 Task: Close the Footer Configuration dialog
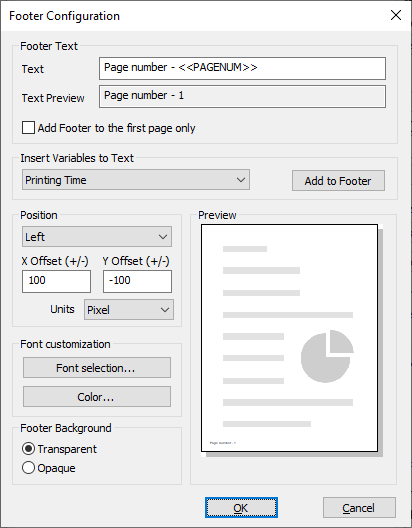point(396,15)
